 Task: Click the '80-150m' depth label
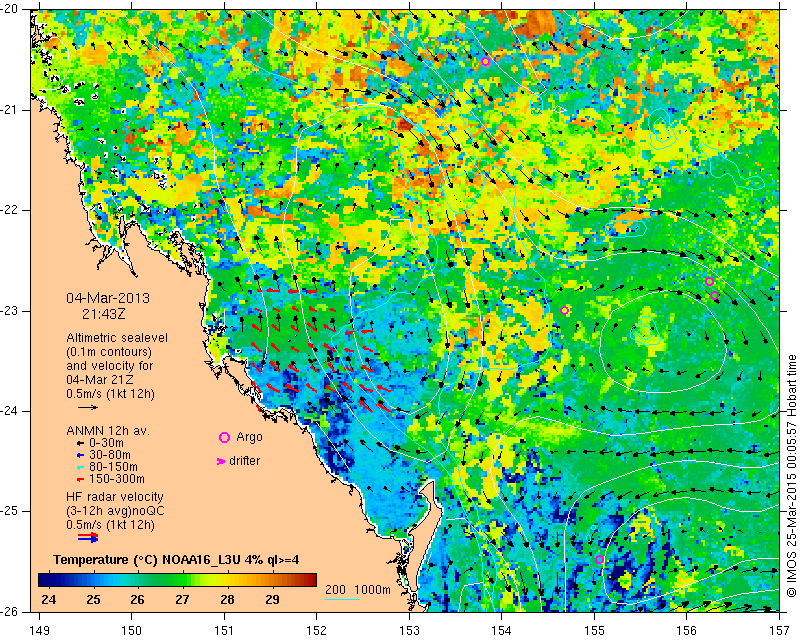113,467
